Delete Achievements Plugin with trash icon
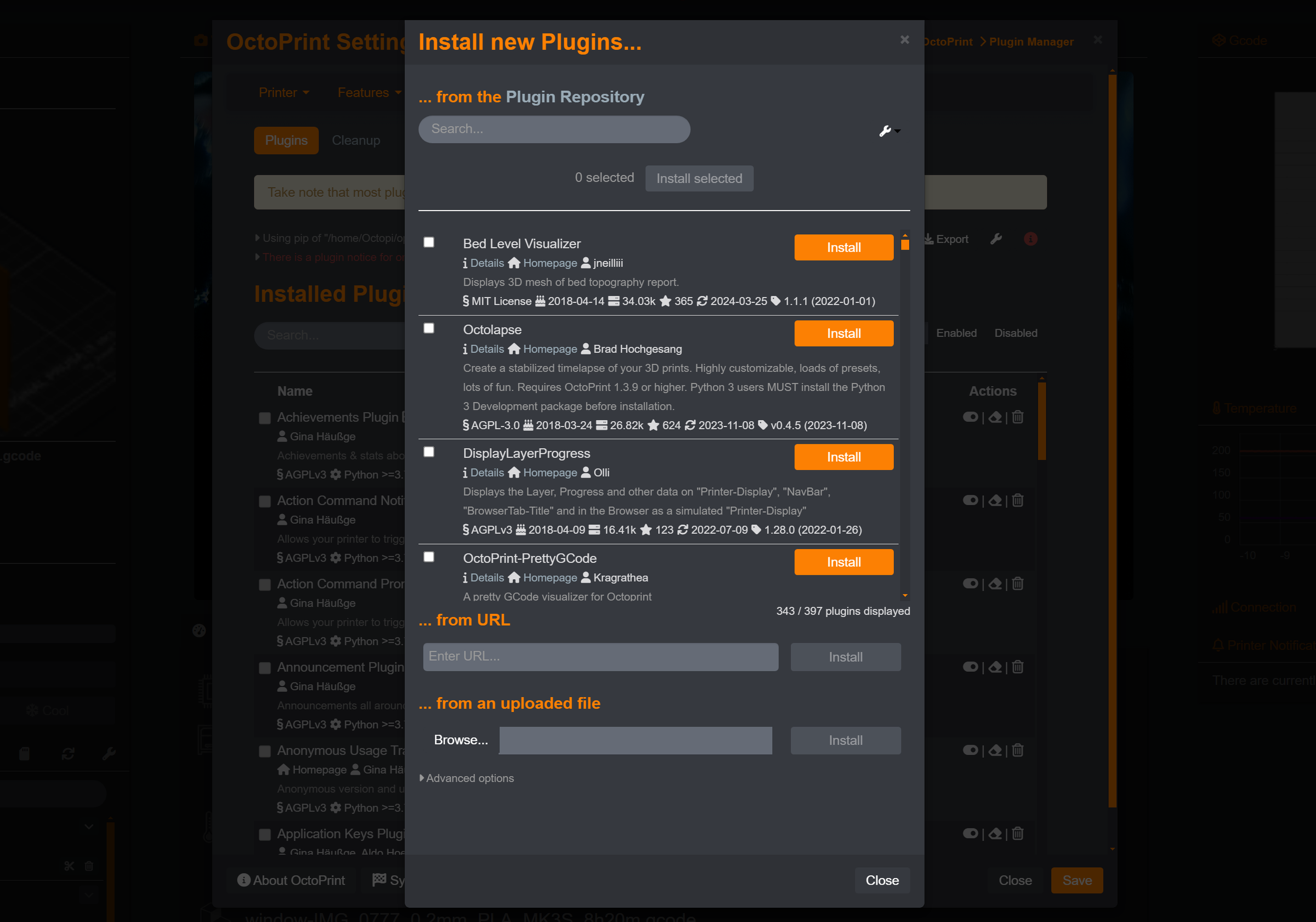Screen dimensions: 1316x922 [1017, 417]
